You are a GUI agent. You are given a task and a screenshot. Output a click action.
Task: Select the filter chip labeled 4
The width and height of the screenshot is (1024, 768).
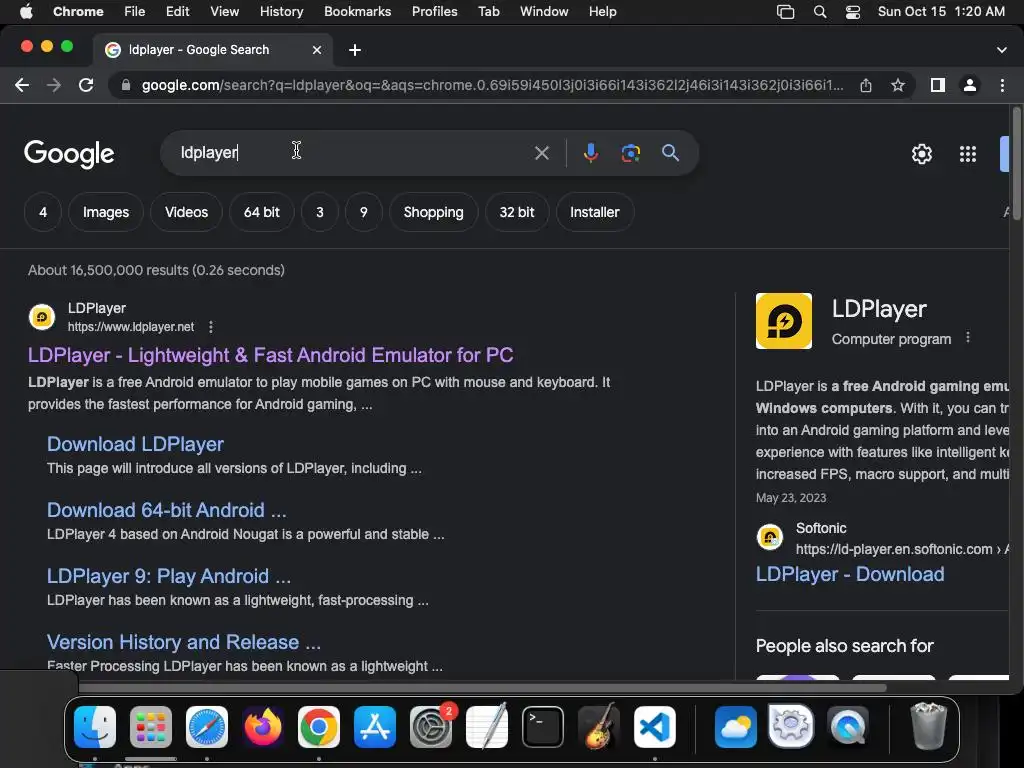tap(43, 212)
